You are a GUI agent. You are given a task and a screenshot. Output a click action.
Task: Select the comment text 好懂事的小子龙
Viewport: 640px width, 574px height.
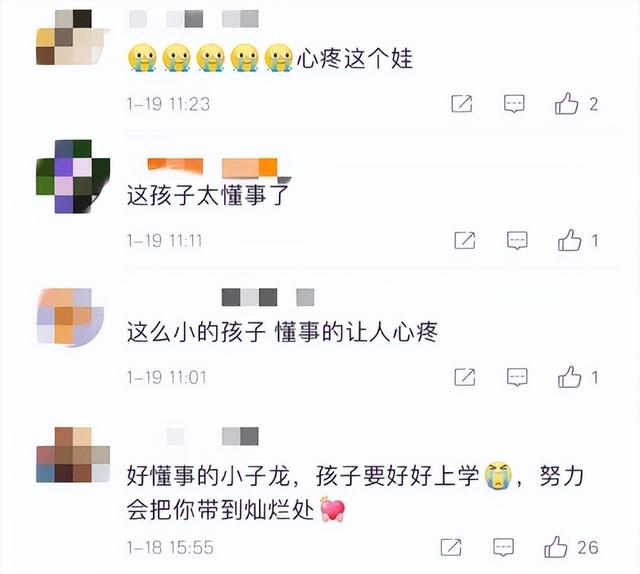(x=208, y=476)
